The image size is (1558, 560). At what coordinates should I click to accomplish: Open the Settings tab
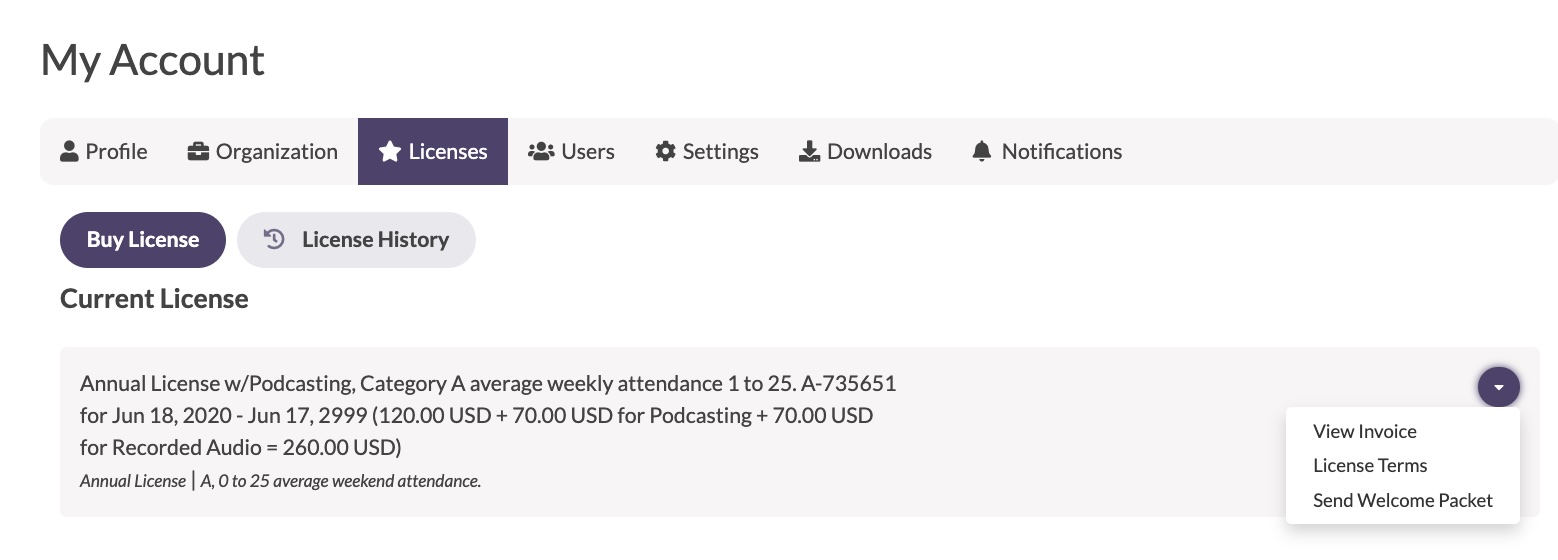(x=707, y=151)
